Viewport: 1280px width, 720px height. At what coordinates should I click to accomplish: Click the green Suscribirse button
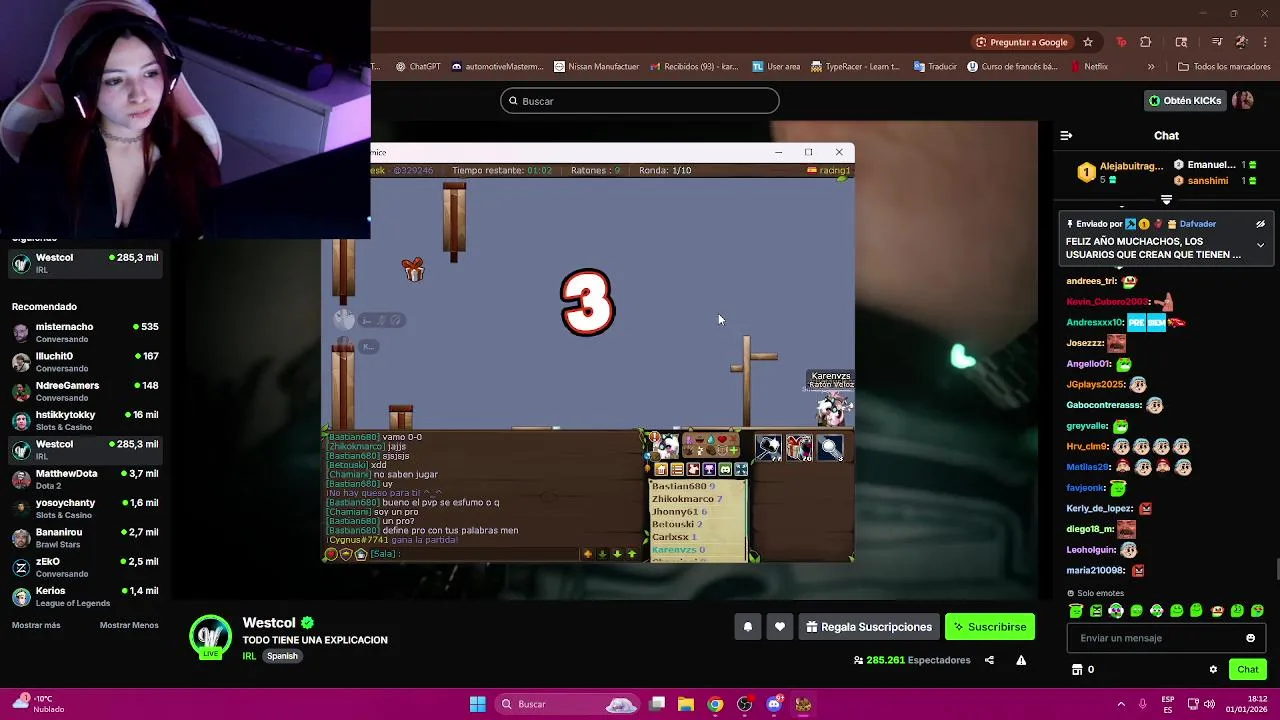click(990, 627)
